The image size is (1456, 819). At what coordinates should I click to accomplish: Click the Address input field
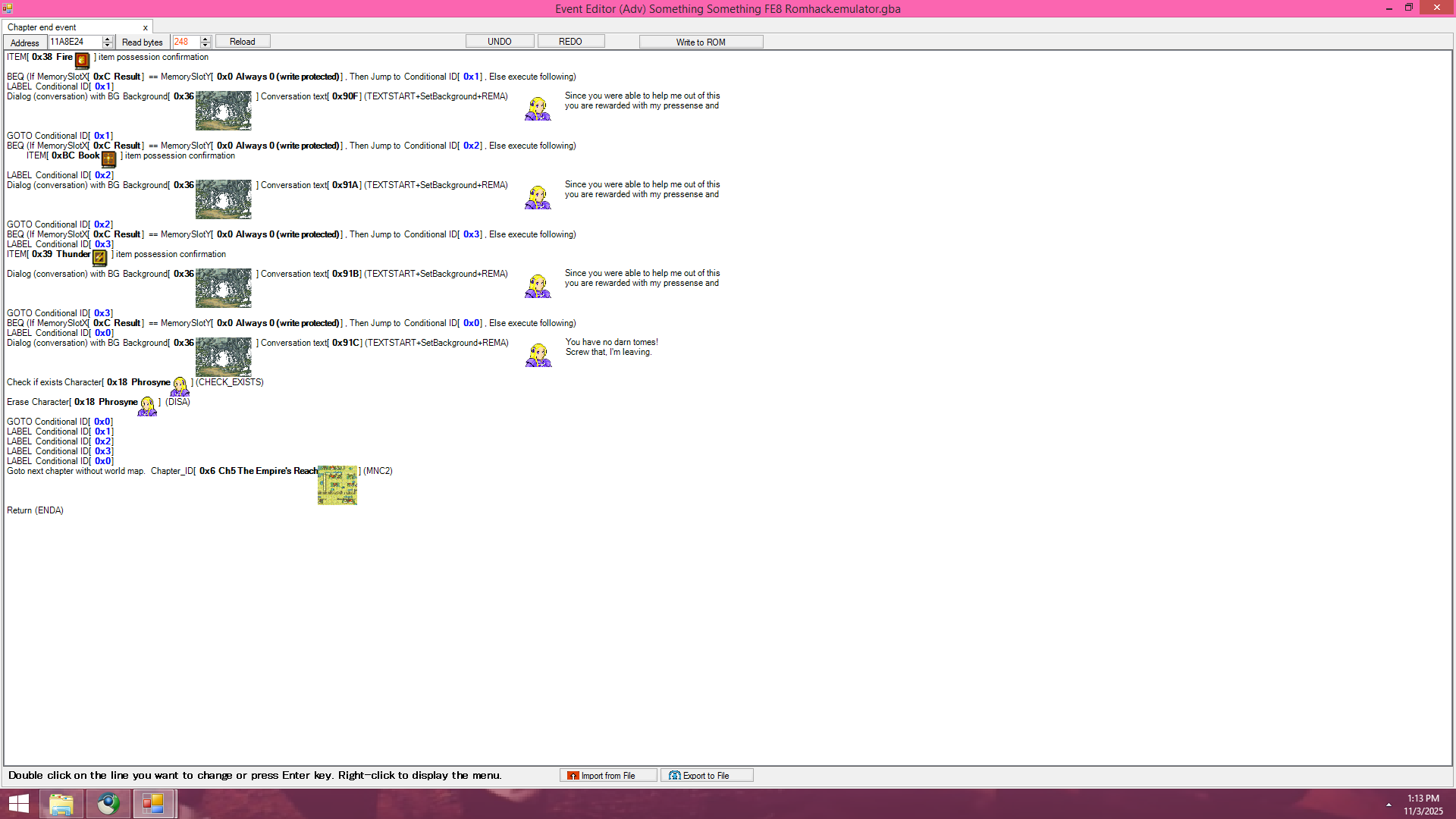(74, 42)
